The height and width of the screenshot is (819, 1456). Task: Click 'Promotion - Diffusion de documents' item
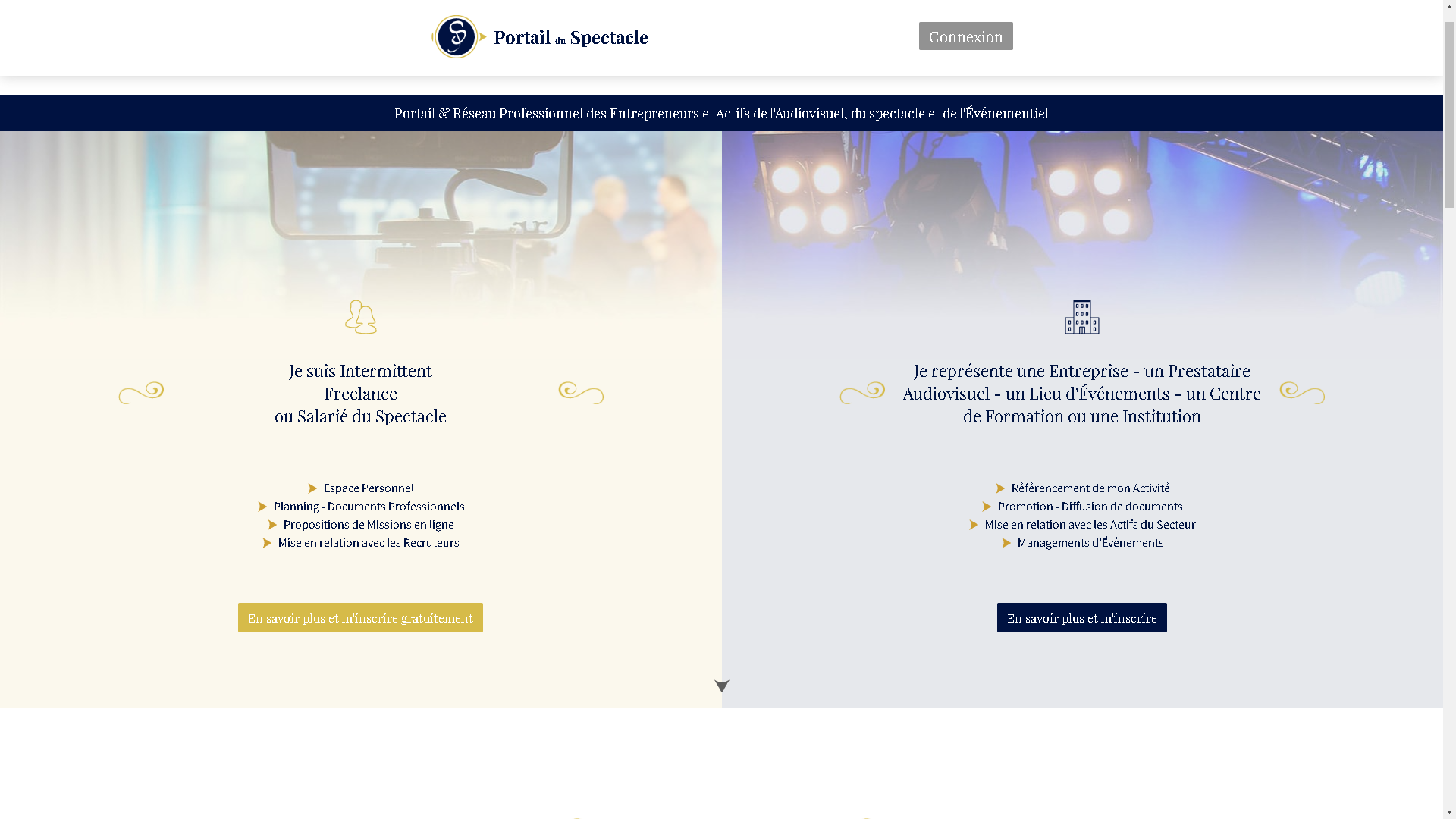click(1090, 507)
